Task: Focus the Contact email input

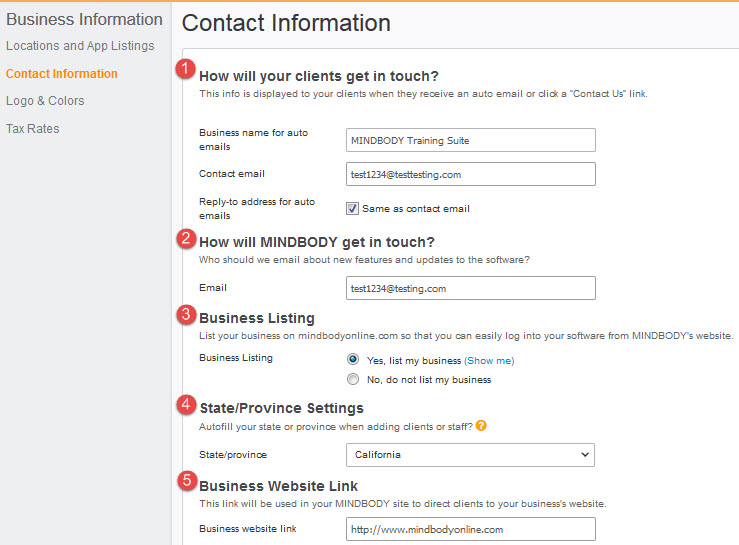Action: tap(470, 174)
